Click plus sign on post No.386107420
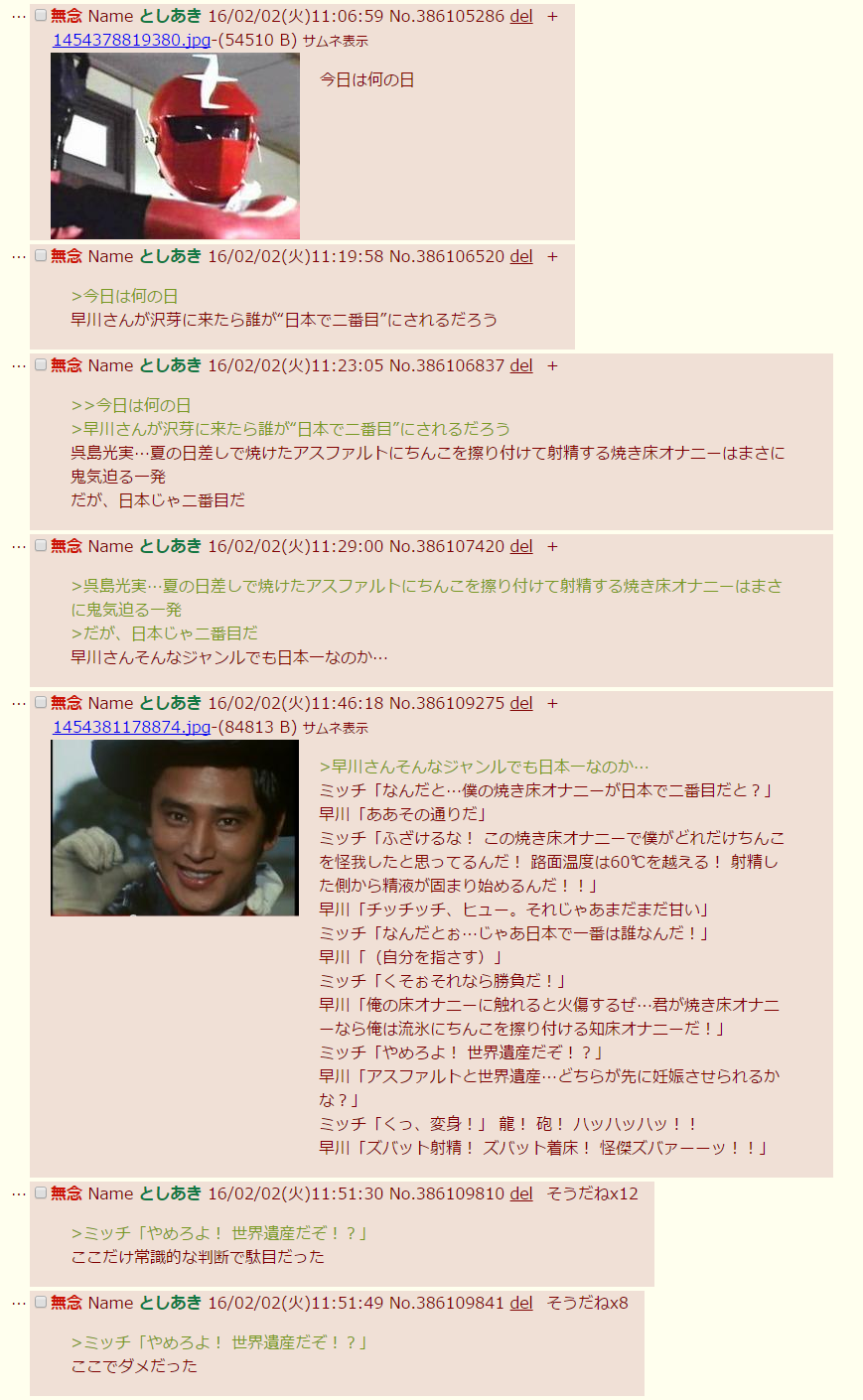The width and height of the screenshot is (863, 1400). [x=553, y=546]
